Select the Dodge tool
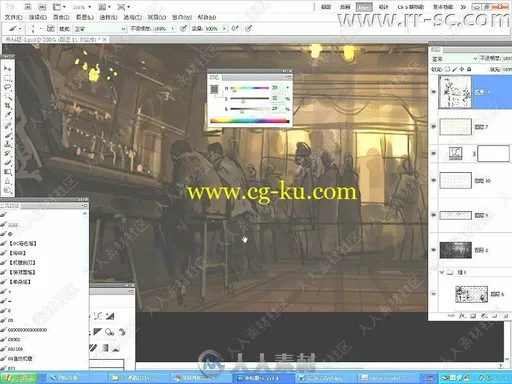Screen dimensions: 512x384 pos(7,191)
